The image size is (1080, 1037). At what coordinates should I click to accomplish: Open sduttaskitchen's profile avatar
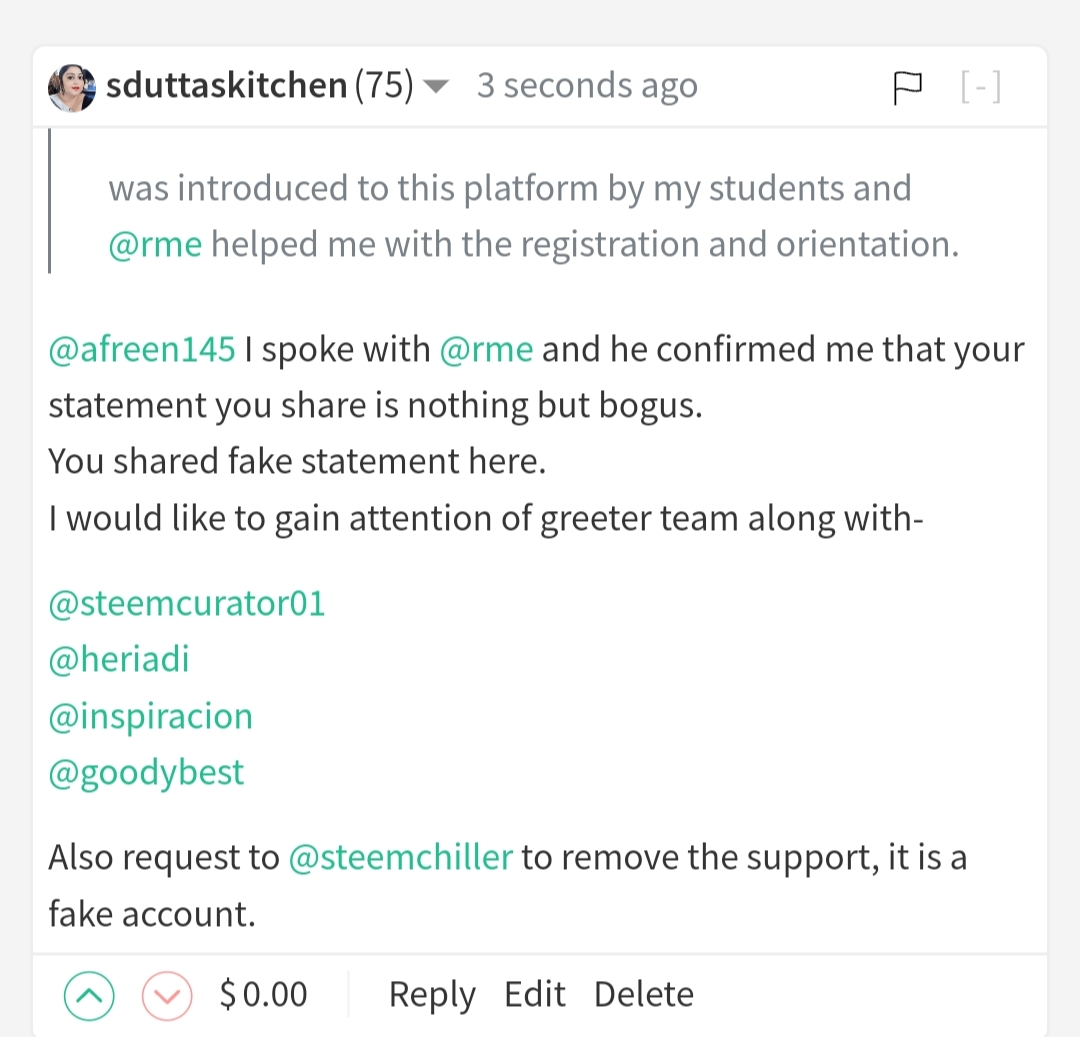72,88
